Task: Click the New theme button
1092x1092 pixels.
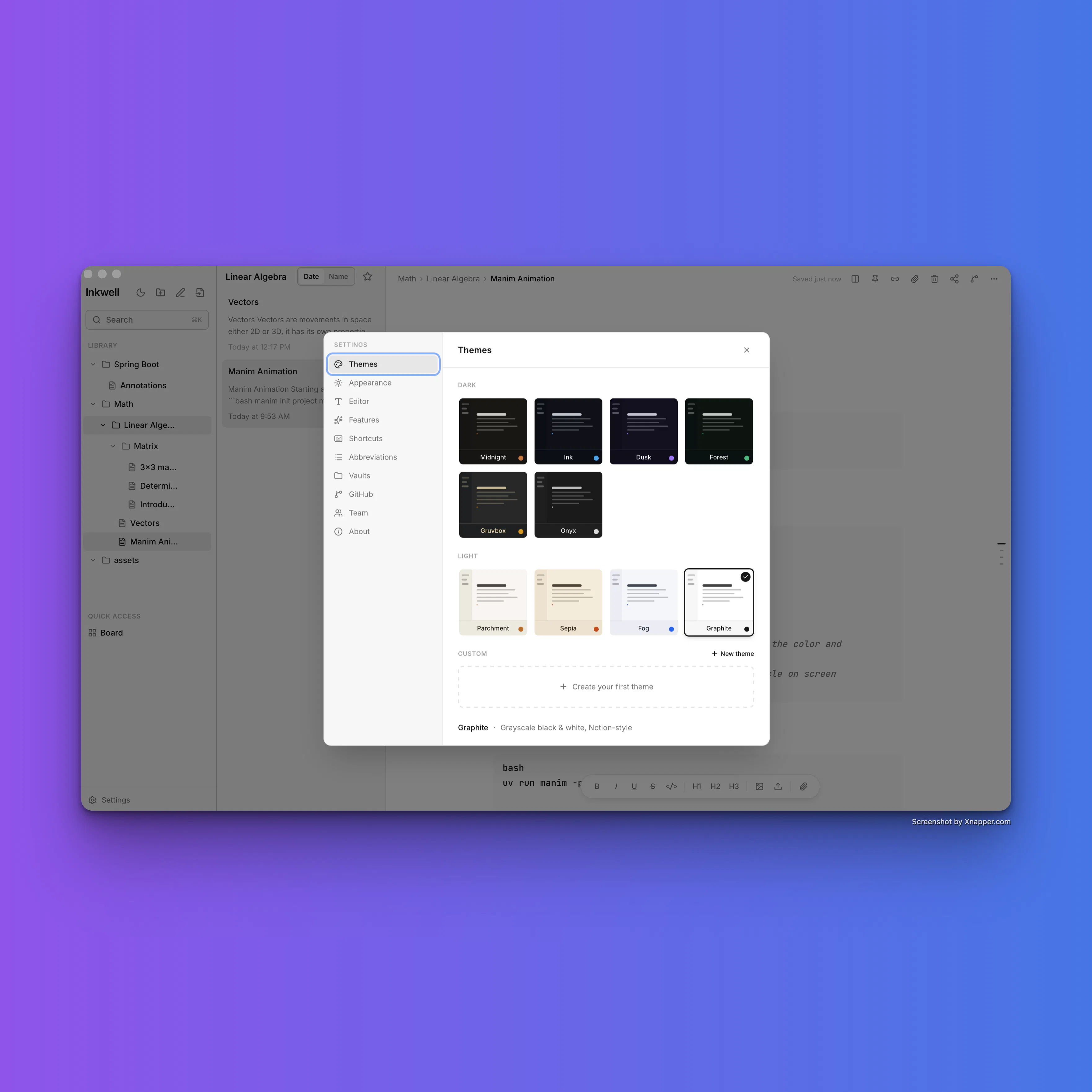Action: click(733, 654)
